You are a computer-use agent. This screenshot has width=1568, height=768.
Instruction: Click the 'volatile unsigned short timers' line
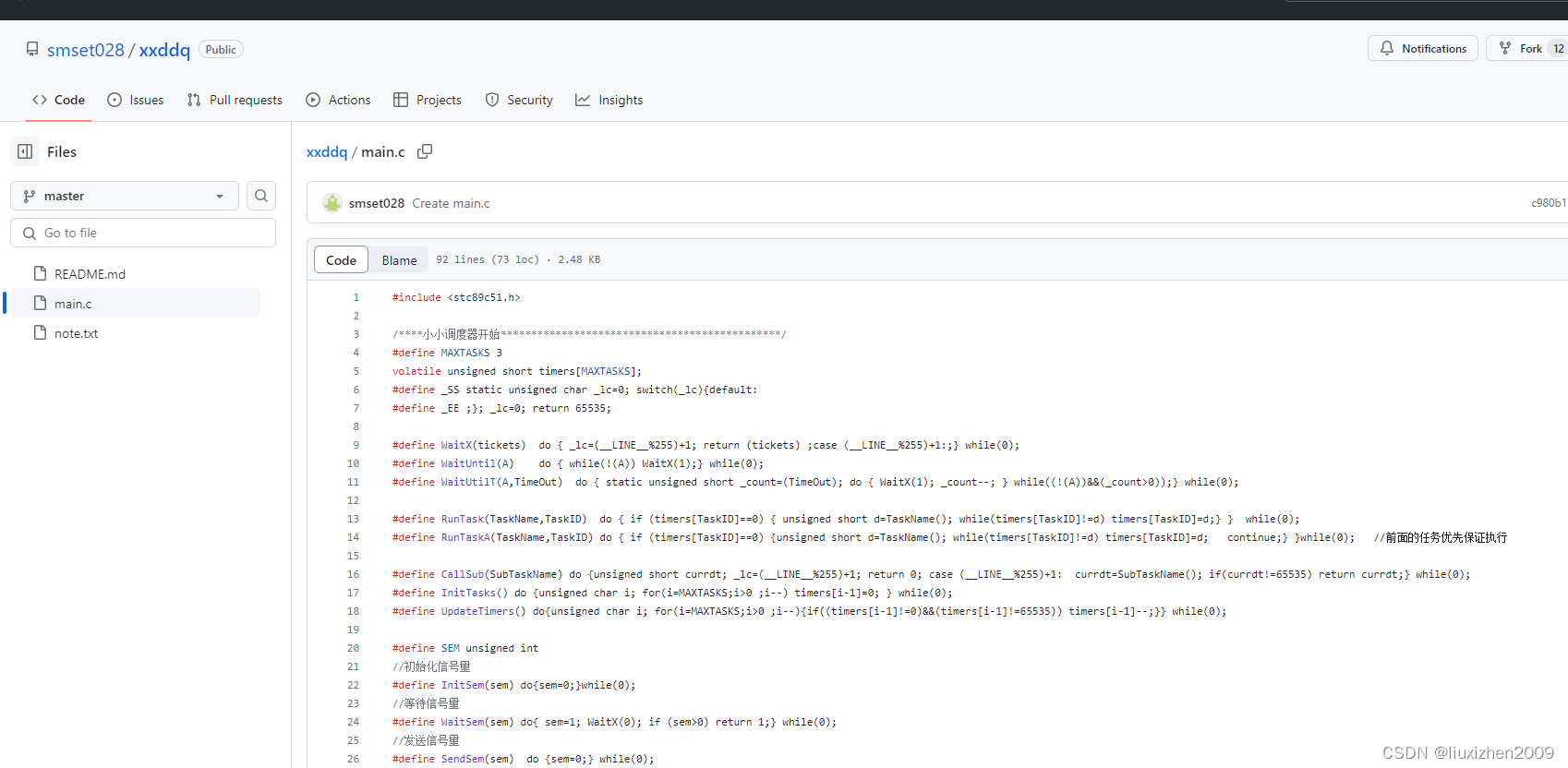[516, 371]
